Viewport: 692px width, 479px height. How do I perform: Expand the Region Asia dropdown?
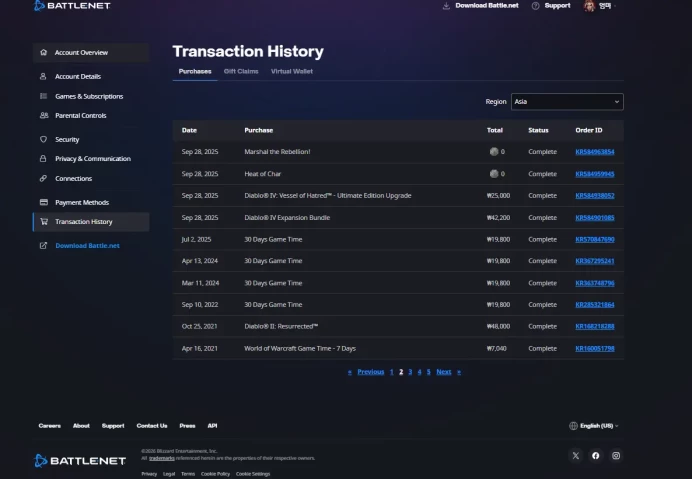point(567,102)
